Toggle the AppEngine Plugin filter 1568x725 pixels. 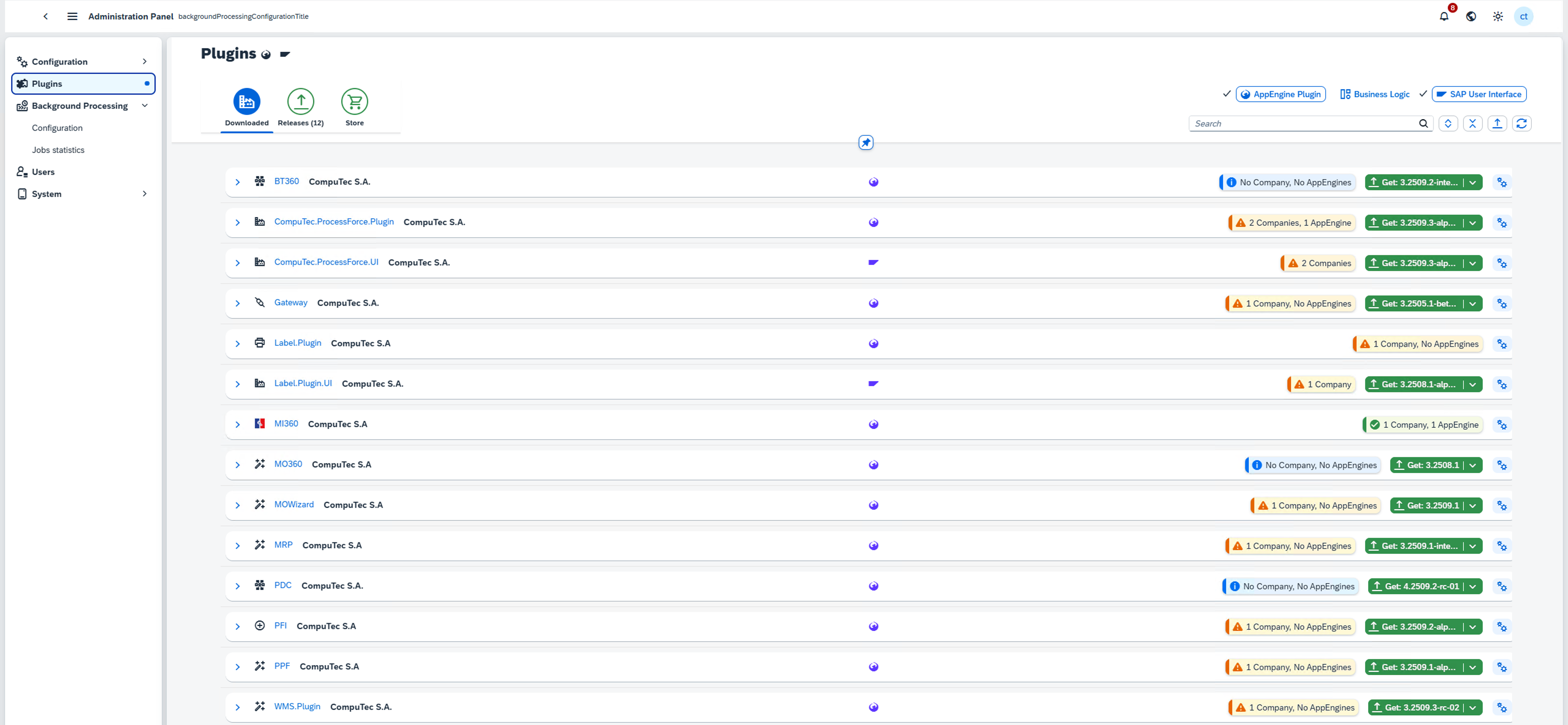pyautogui.click(x=1281, y=94)
